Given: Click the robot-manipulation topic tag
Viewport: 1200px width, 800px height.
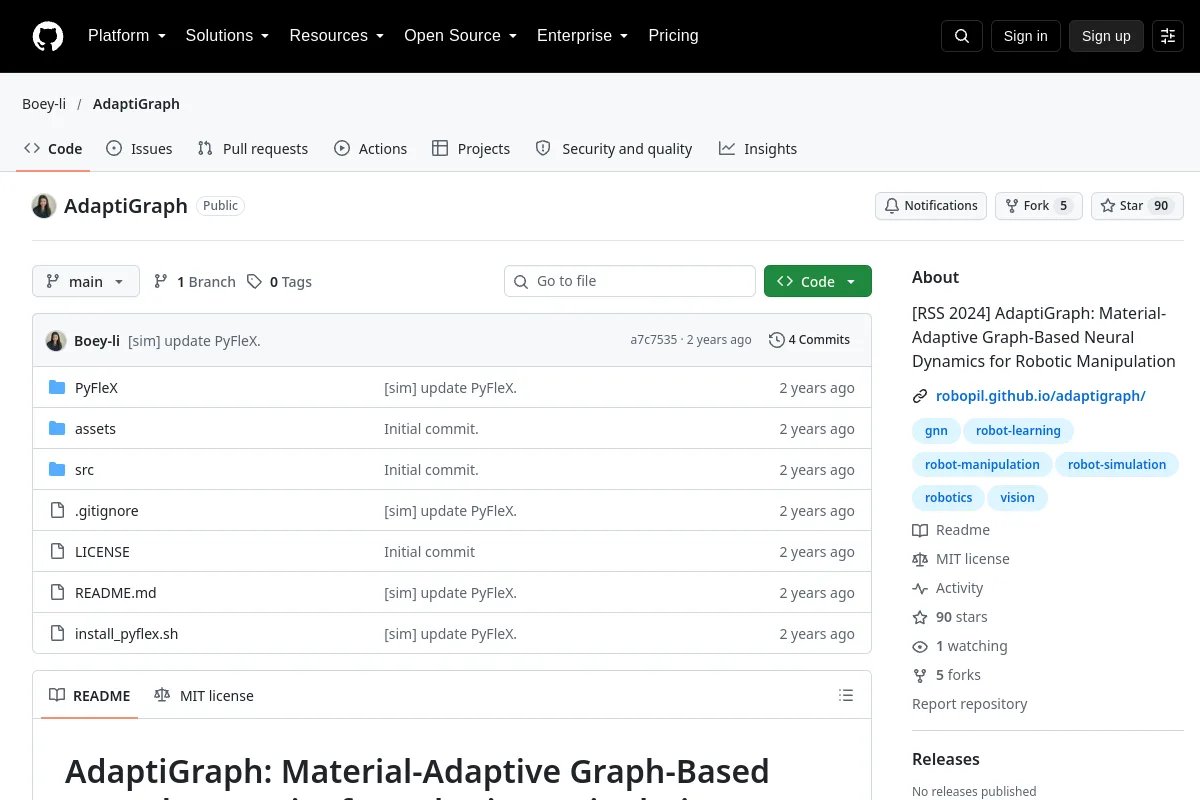Looking at the screenshot, I should 982,464.
